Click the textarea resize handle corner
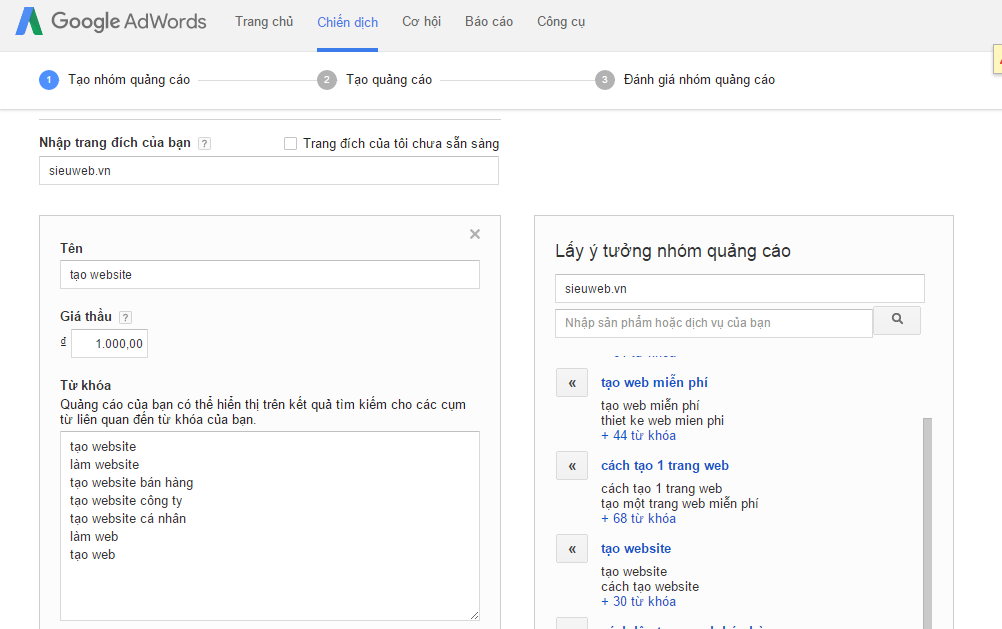This screenshot has width=1002, height=629. click(474, 615)
